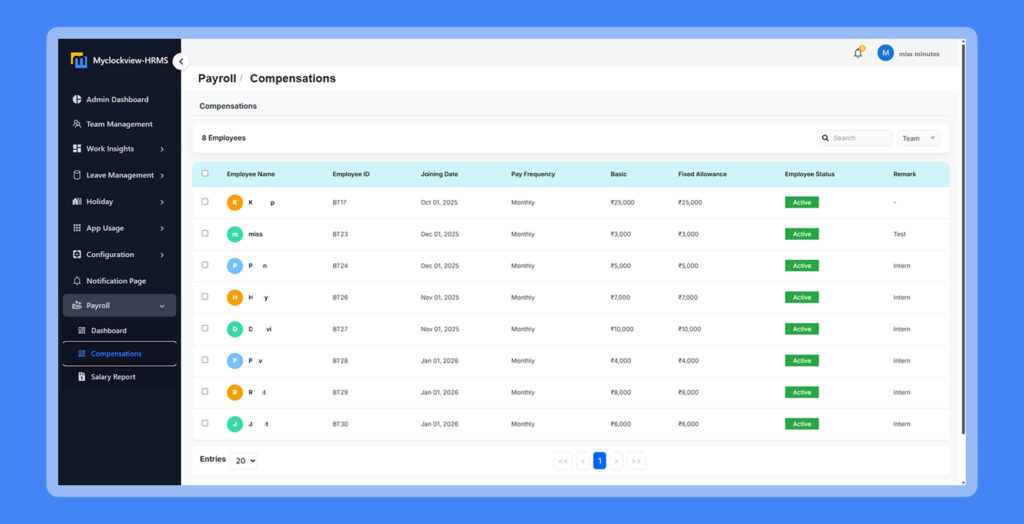Expand the App Usage chevron
The image size is (1024, 524).
coord(162,229)
